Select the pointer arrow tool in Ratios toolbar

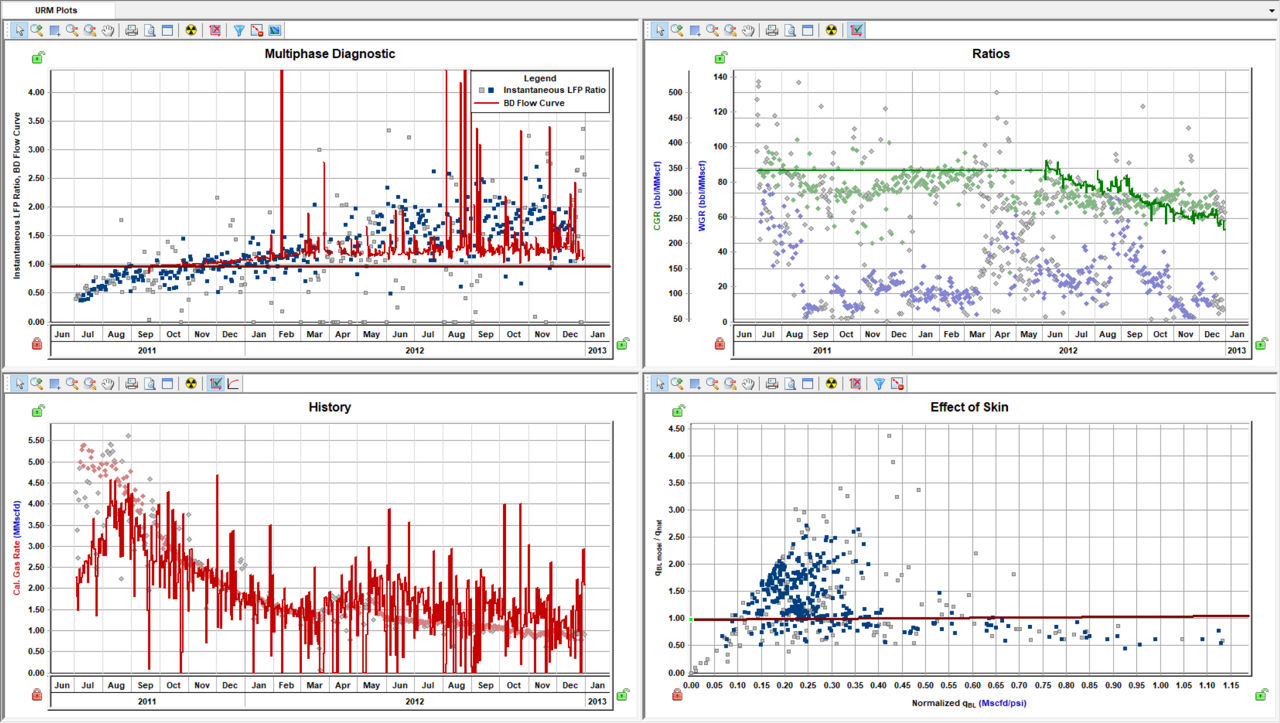[x=659, y=30]
